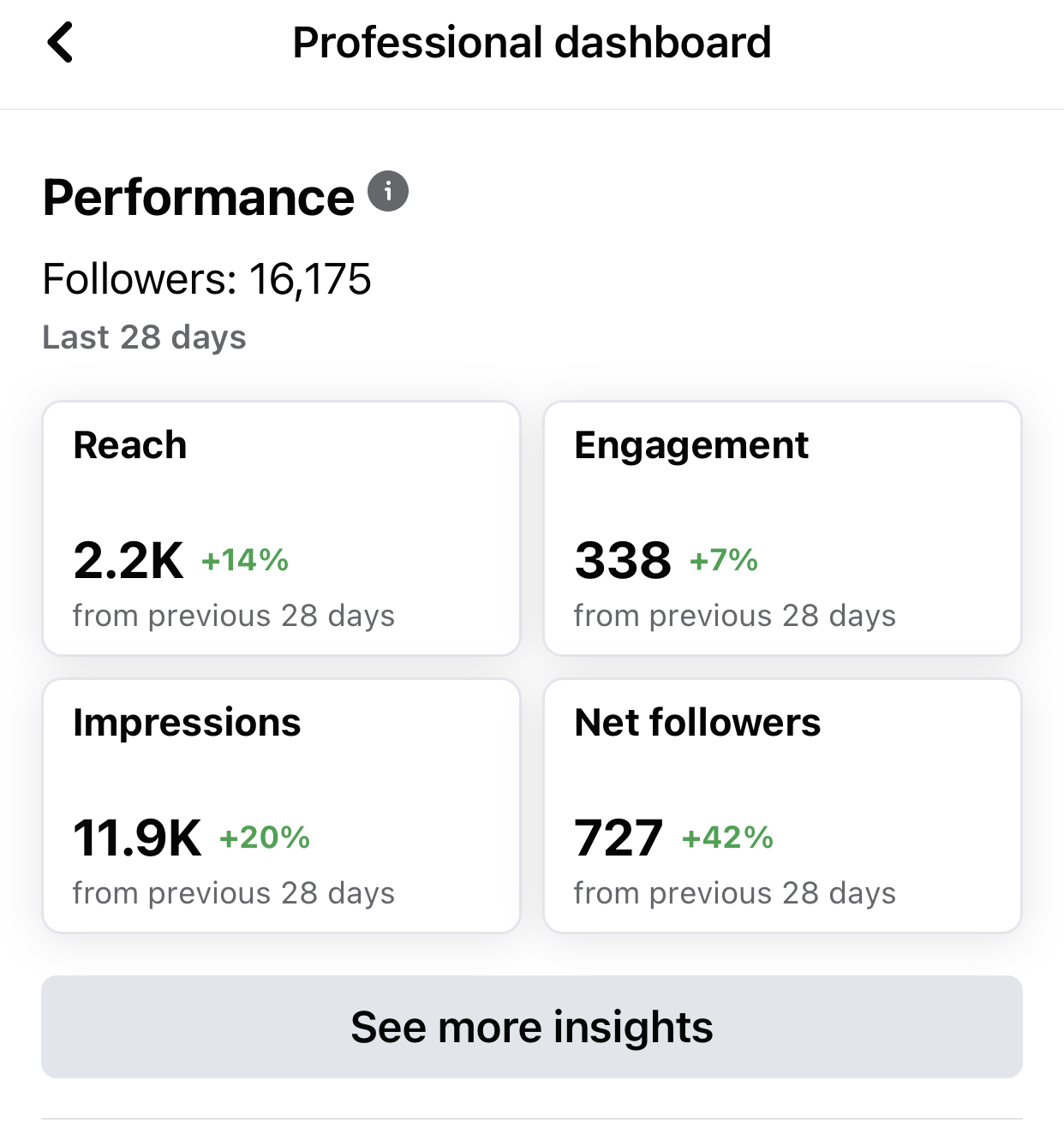The width and height of the screenshot is (1064, 1139).
Task: Click the 727 Net followers value
Action: click(619, 838)
